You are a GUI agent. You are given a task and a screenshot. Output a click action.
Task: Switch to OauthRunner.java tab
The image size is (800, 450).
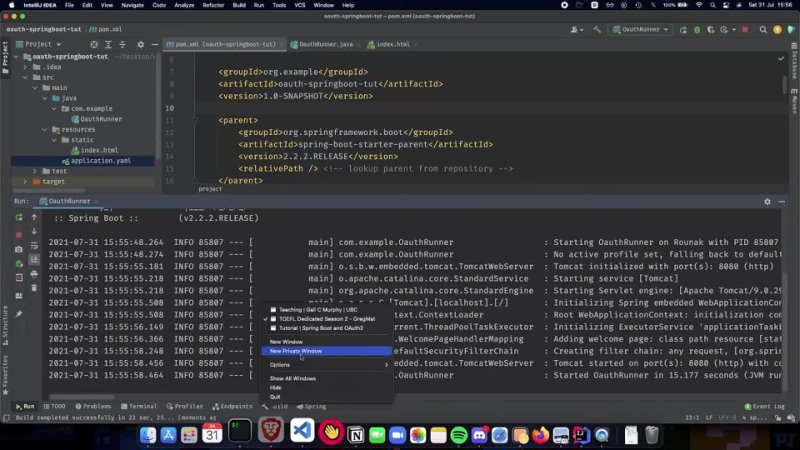[325, 44]
